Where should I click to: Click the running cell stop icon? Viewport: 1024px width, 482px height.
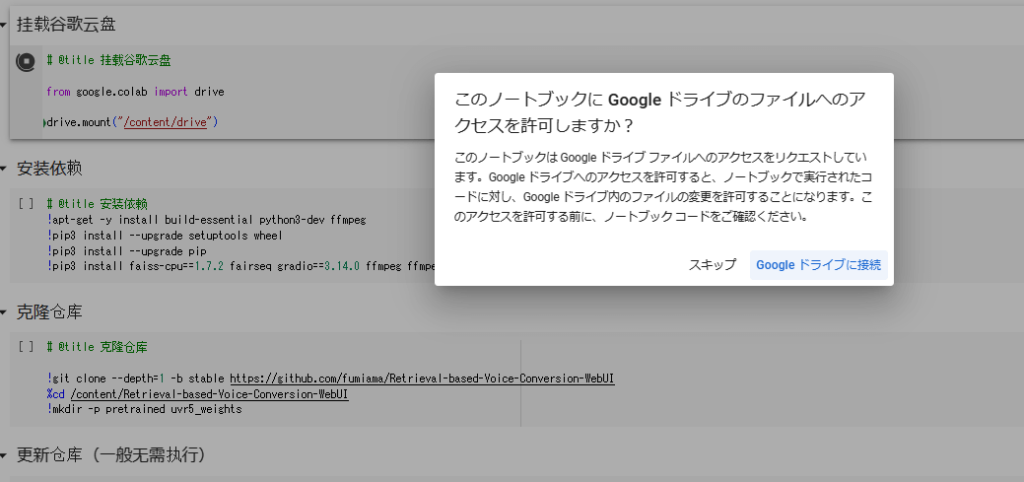click(25, 61)
